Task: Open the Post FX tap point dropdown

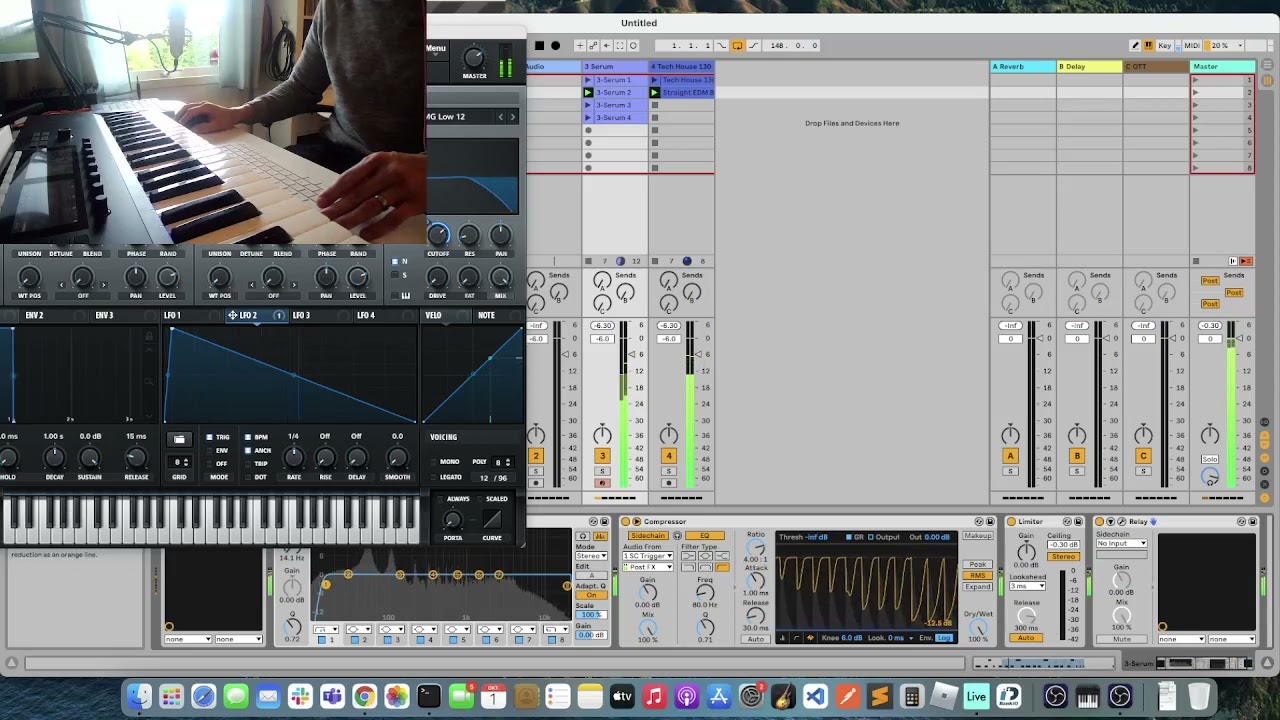Action: pyautogui.click(x=648, y=567)
